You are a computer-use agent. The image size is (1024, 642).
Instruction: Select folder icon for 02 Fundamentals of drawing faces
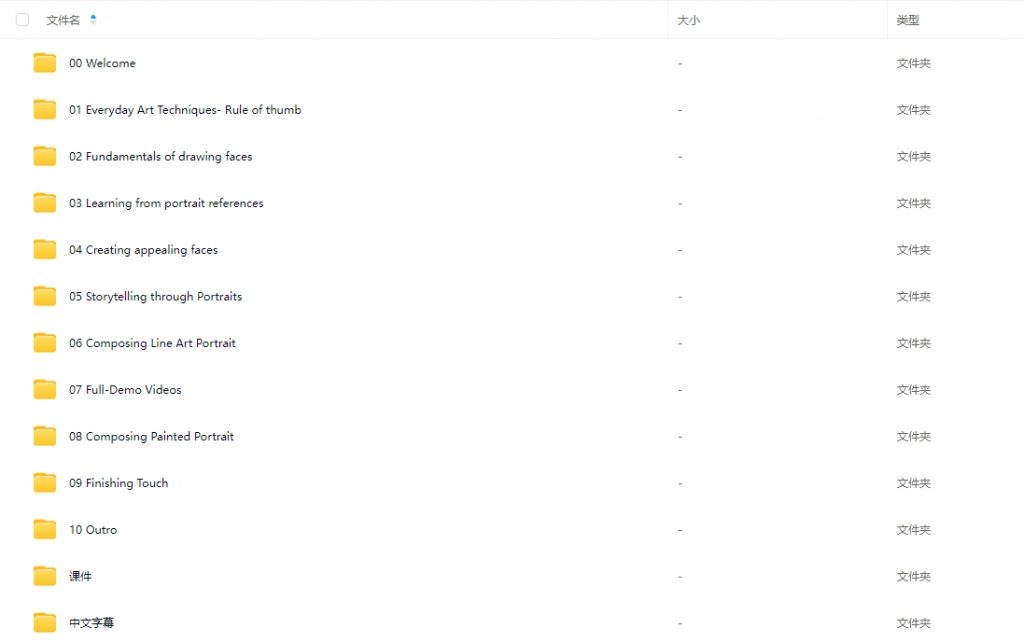[x=44, y=156]
